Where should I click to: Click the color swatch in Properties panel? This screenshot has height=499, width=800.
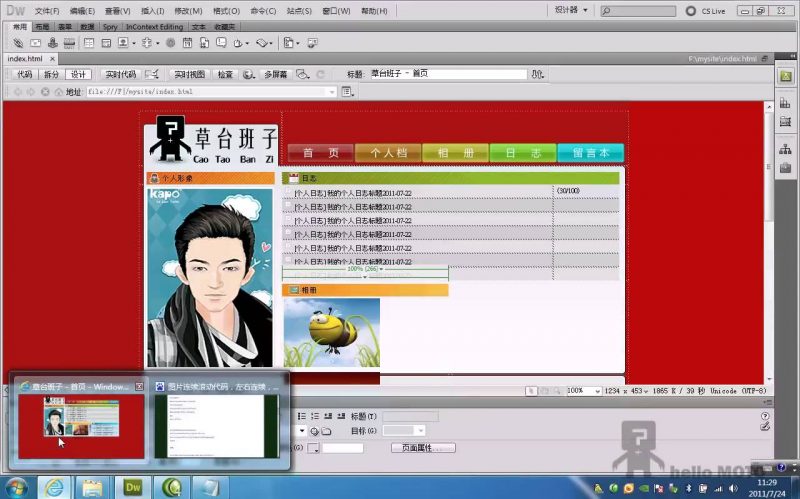(314, 448)
